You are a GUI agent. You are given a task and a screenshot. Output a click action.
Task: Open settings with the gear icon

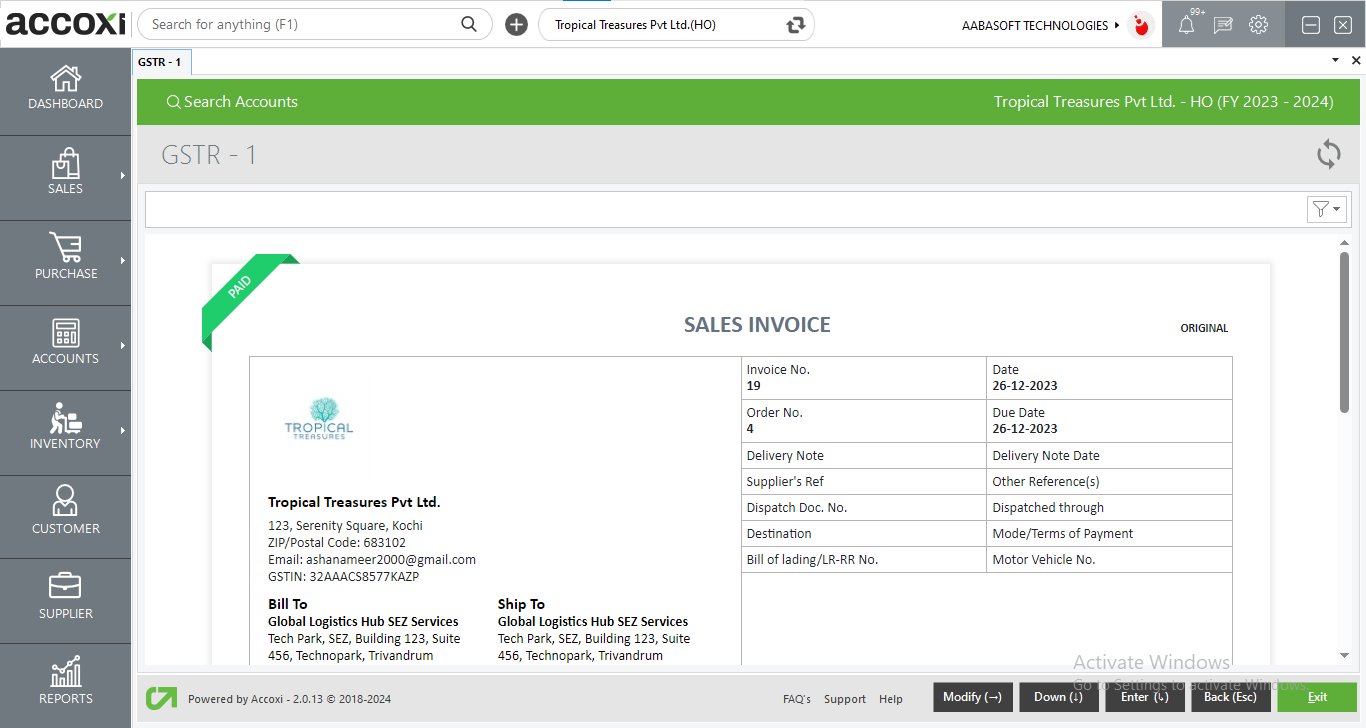1258,24
